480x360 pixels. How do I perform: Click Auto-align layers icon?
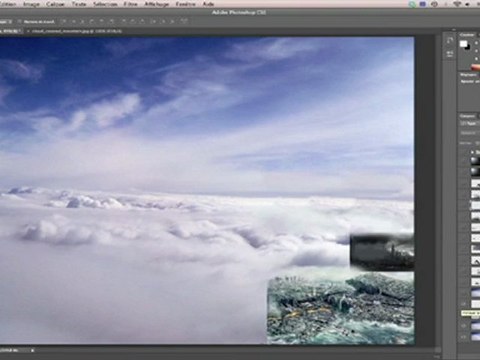point(184,21)
